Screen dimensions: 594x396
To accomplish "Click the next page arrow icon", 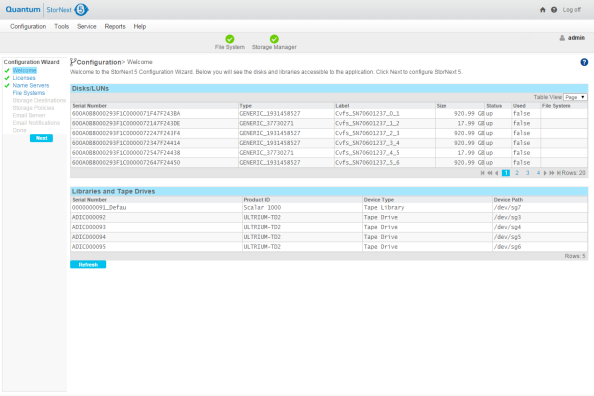I will (545, 173).
